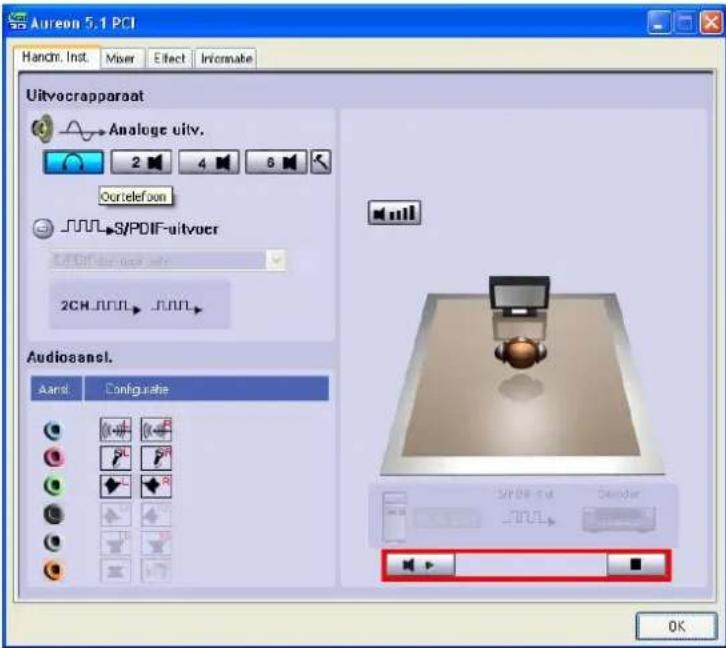Click the speaker icon beside Analoge uitv.
Screen dimensions: 726x648
(42, 129)
